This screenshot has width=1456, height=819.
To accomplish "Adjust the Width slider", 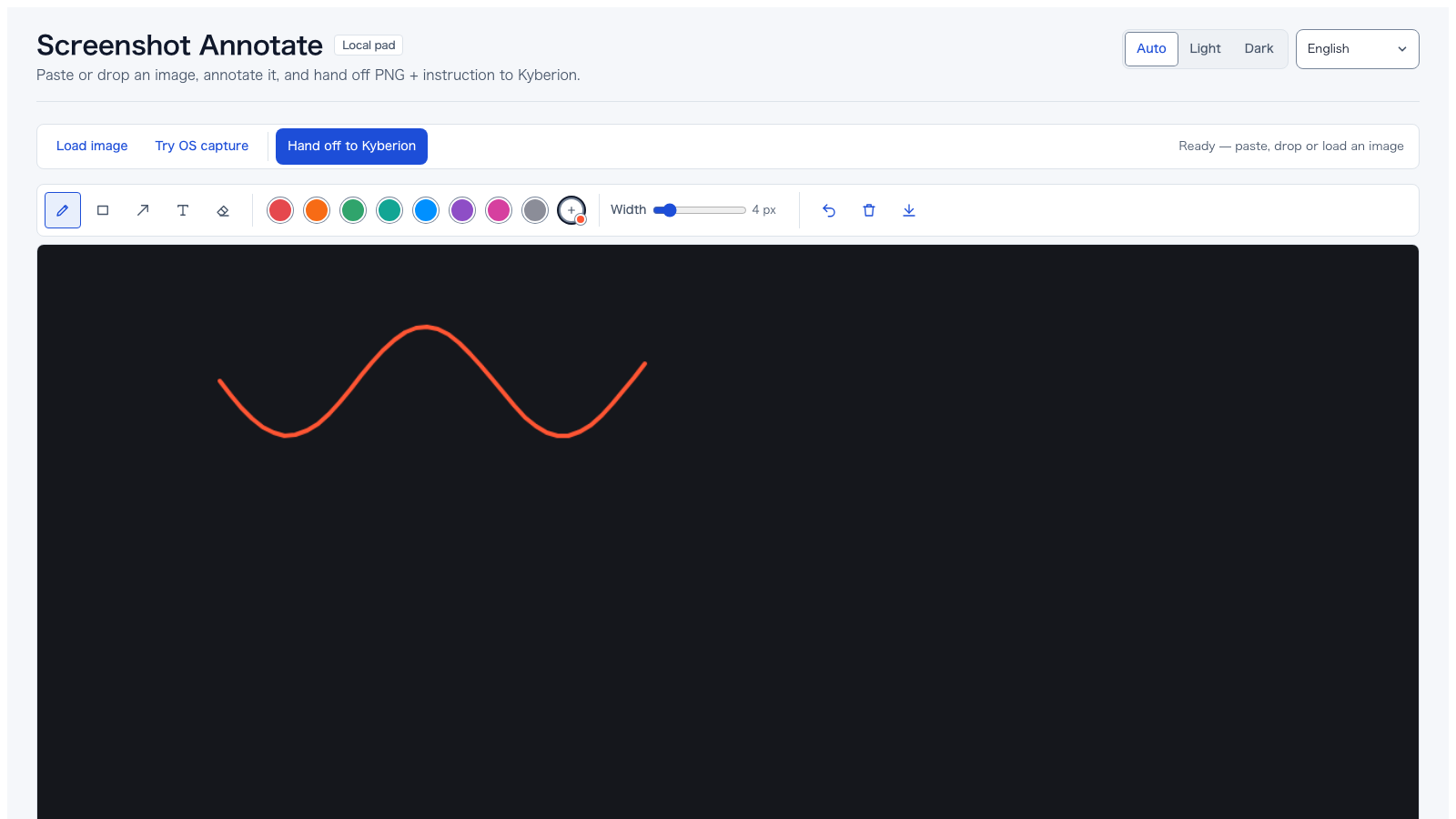I will (x=700, y=210).
